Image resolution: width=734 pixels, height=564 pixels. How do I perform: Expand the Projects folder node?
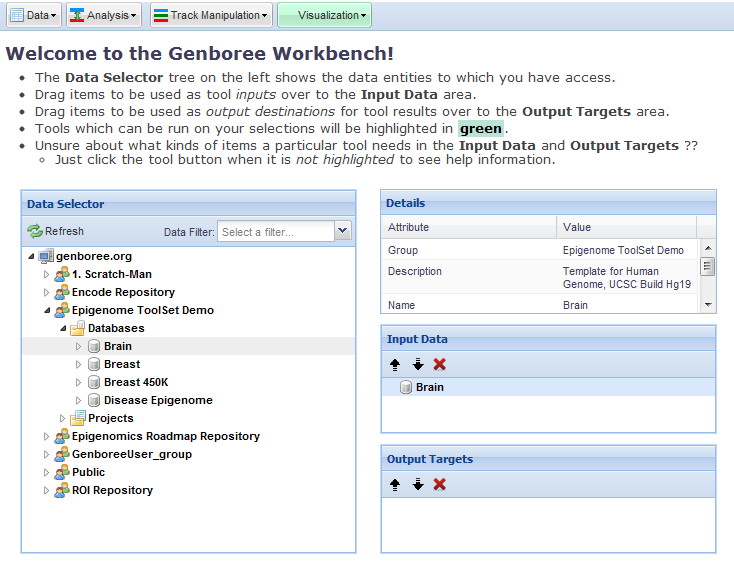point(62,418)
